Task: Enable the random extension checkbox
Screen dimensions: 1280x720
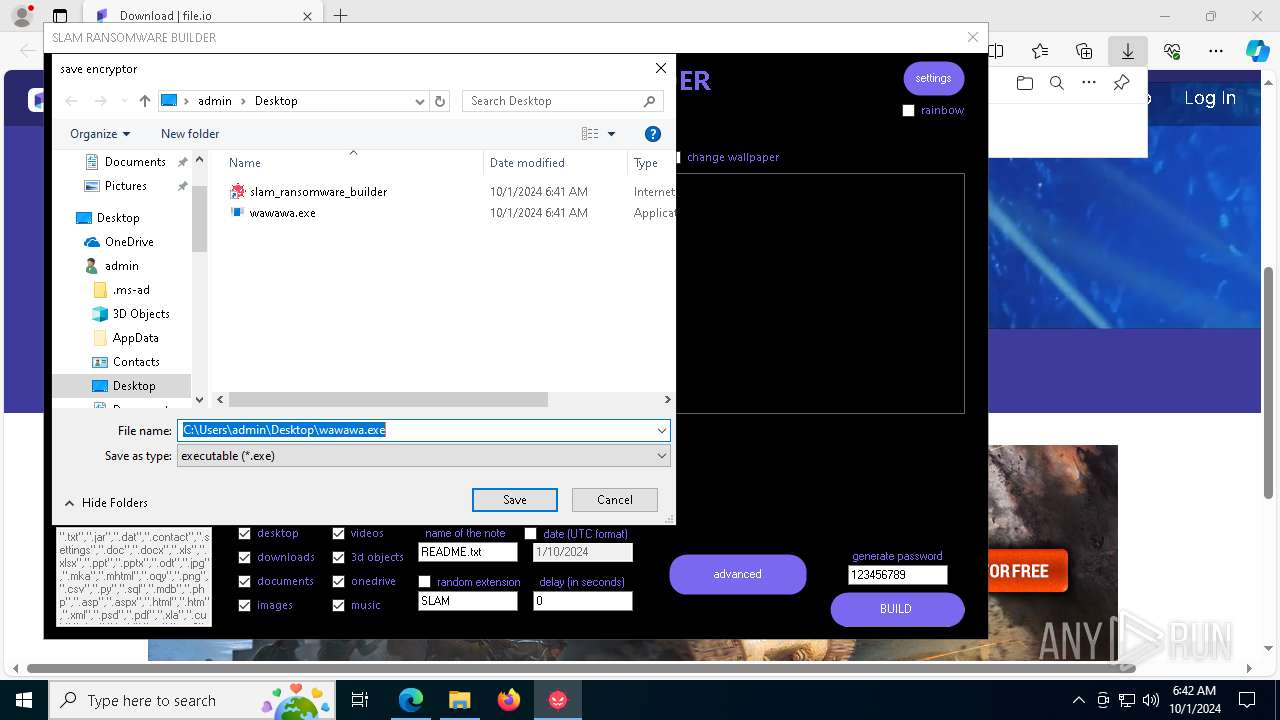Action: pos(424,582)
